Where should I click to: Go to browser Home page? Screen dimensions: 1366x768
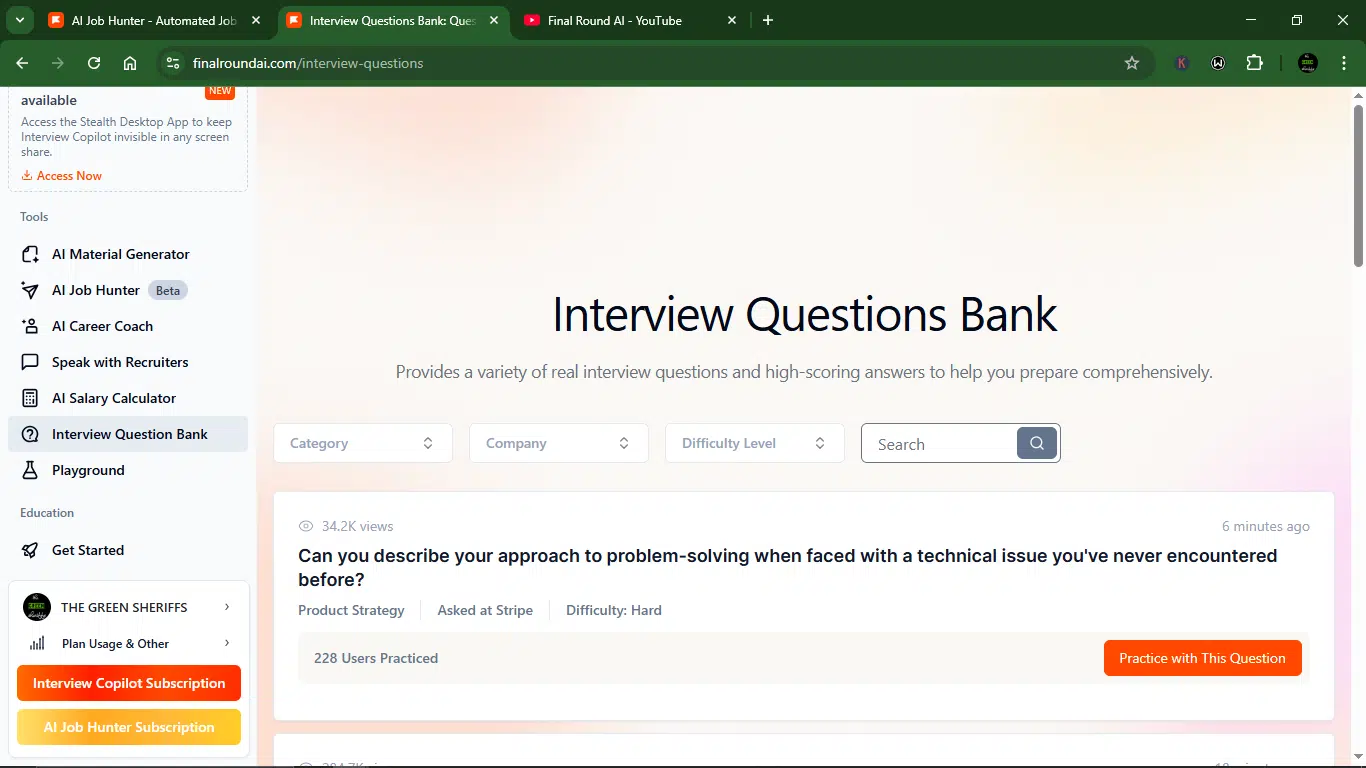coord(130,63)
